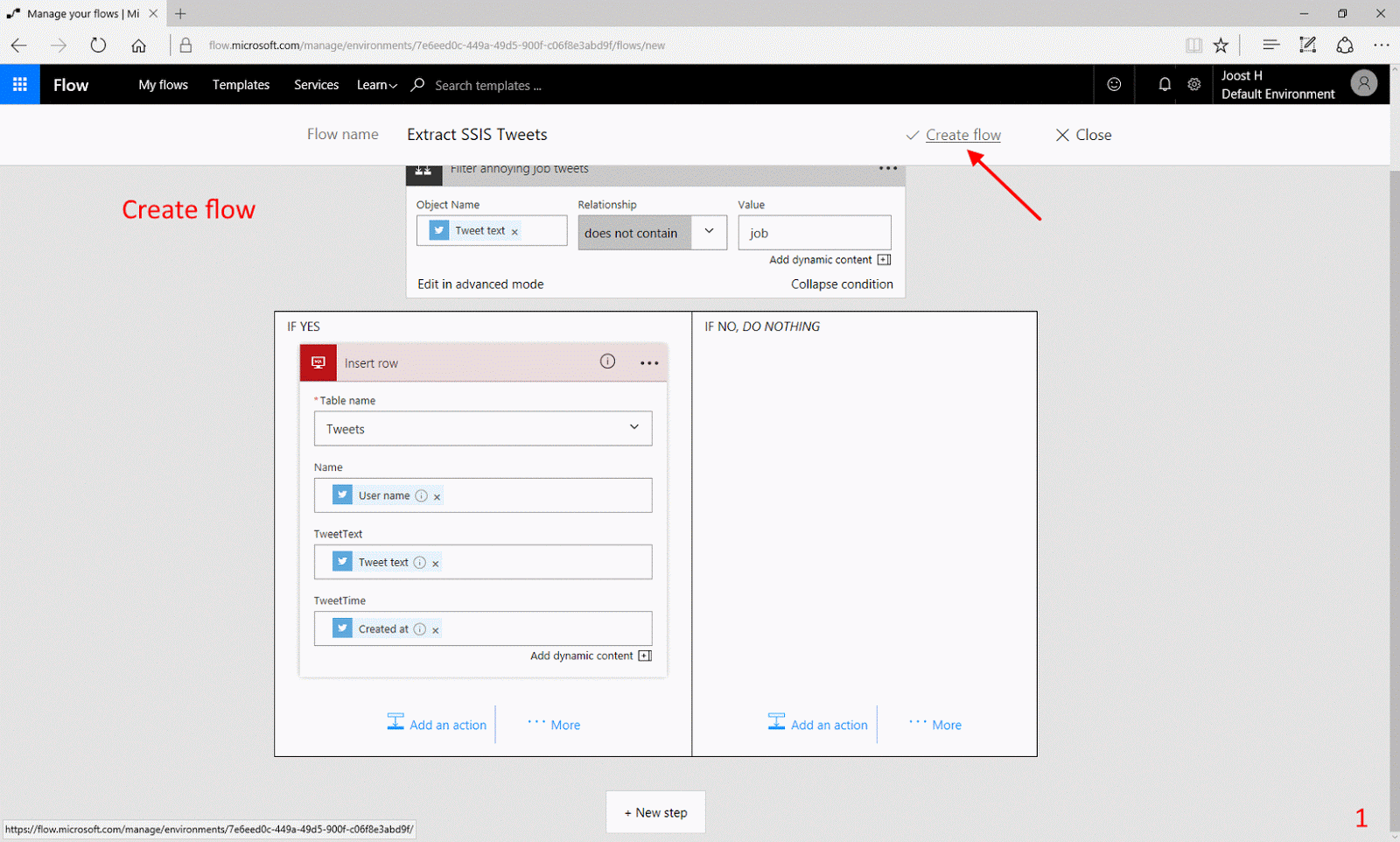Screen dimensions: 1400x842
Task: Open the ellipsis menu on Insert row card
Action: tap(648, 361)
